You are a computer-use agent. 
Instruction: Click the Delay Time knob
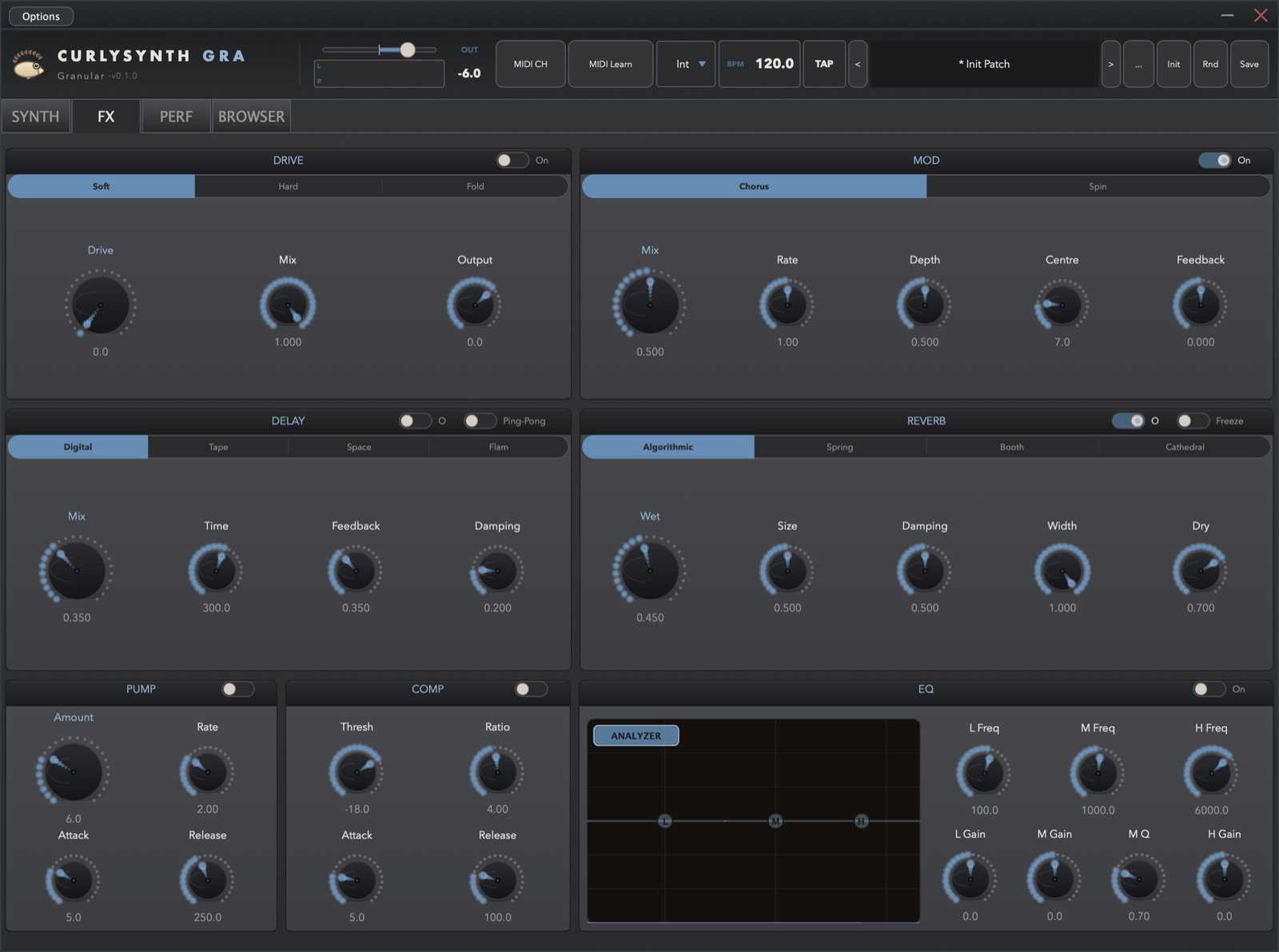click(x=216, y=571)
